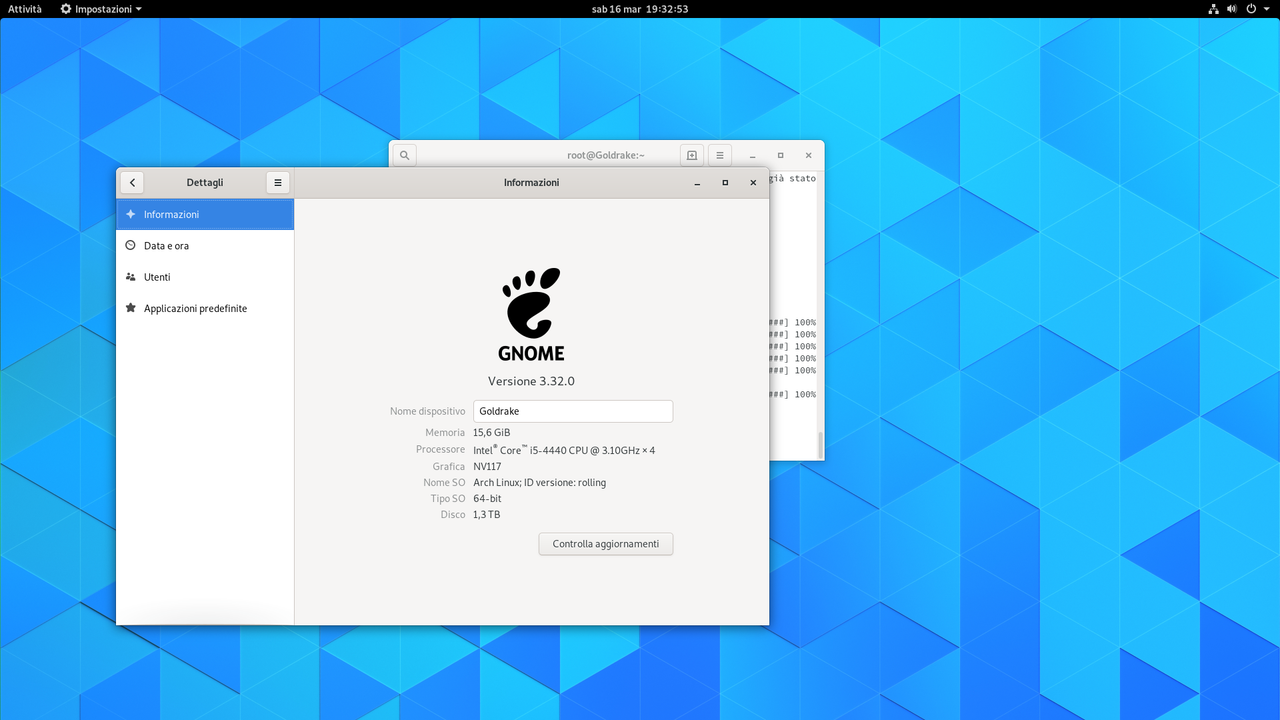Image resolution: width=1280 pixels, height=720 pixels.
Task: Click the search icon in the terminal window
Action: point(404,155)
